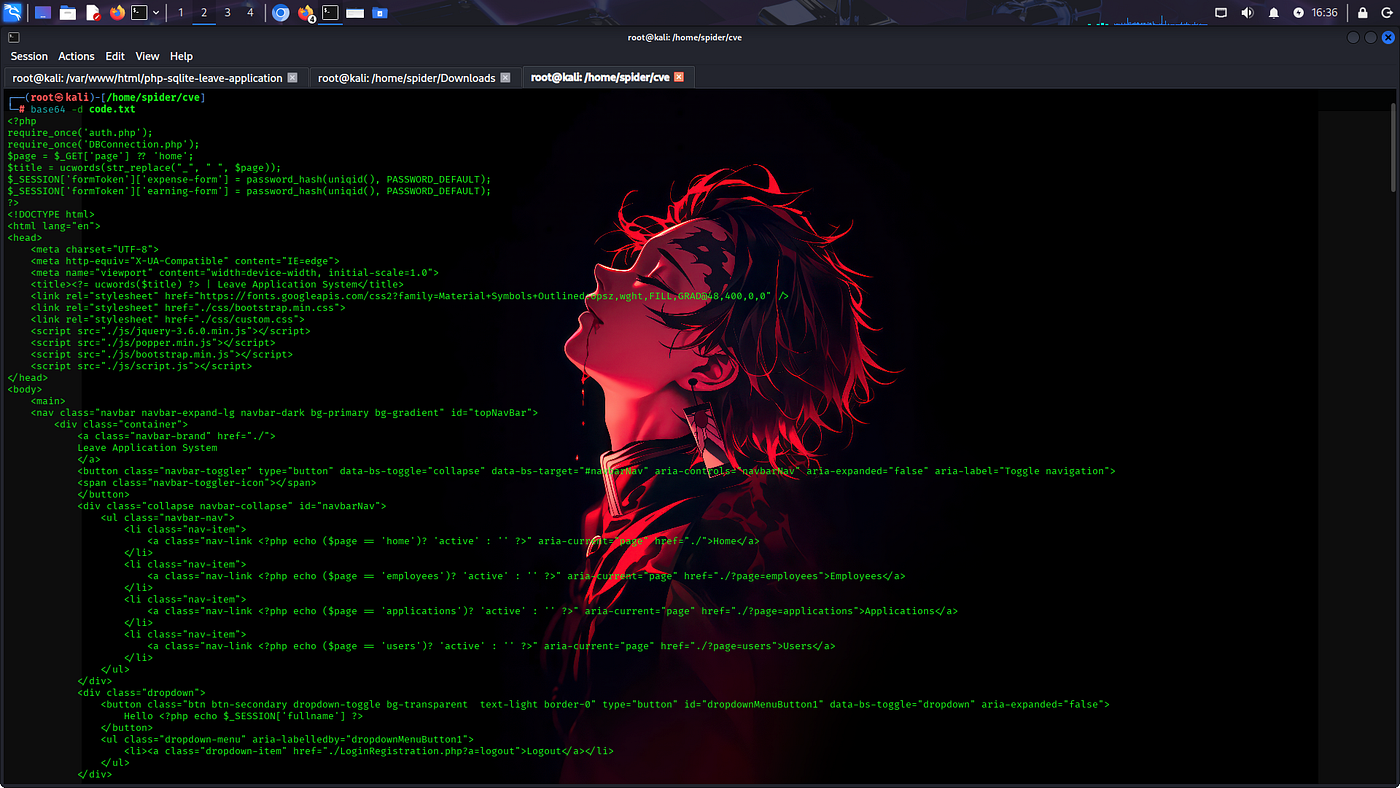Open the Session menu
The height and width of the screenshot is (788, 1400).
pos(29,57)
